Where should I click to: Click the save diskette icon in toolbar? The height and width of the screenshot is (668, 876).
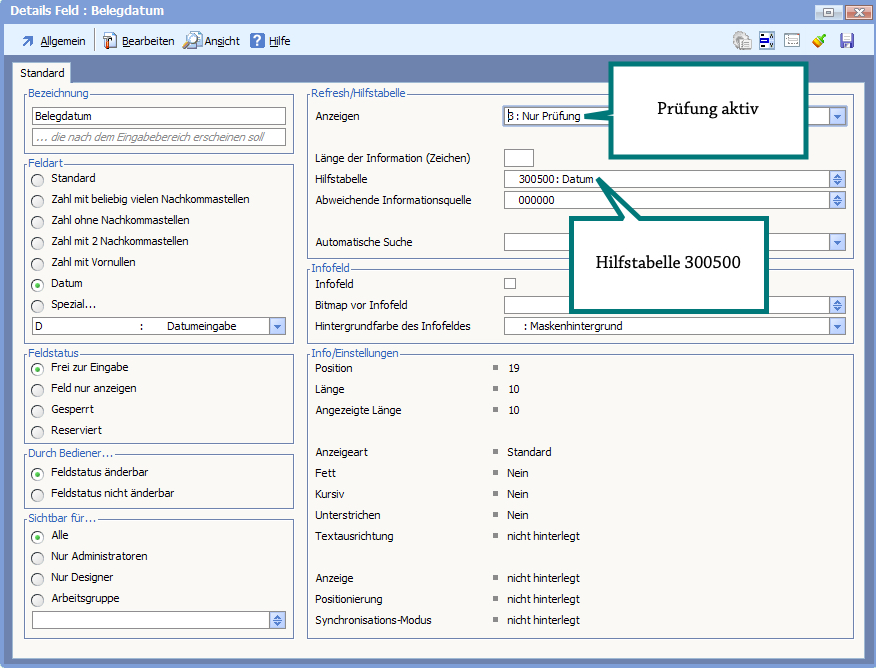847,41
